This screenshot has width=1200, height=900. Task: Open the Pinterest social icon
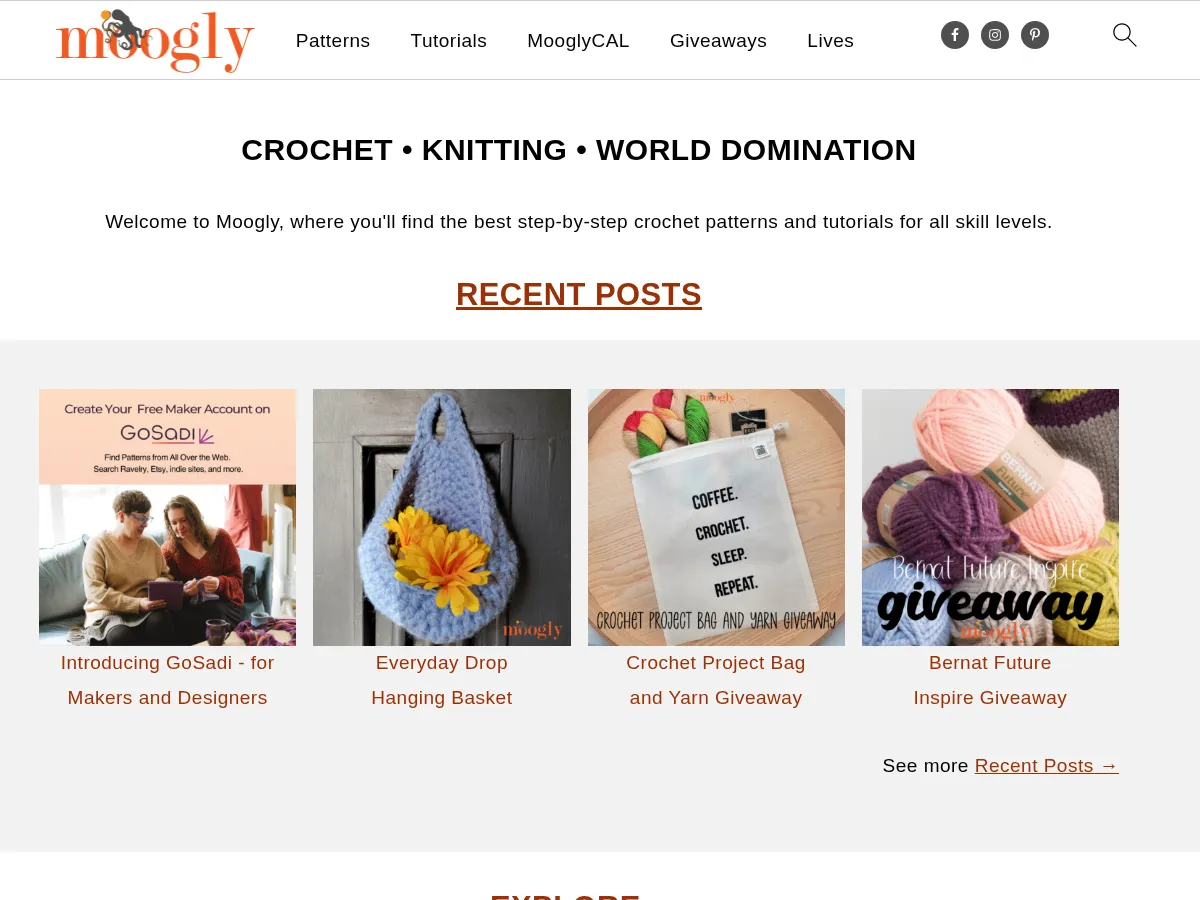point(1035,35)
